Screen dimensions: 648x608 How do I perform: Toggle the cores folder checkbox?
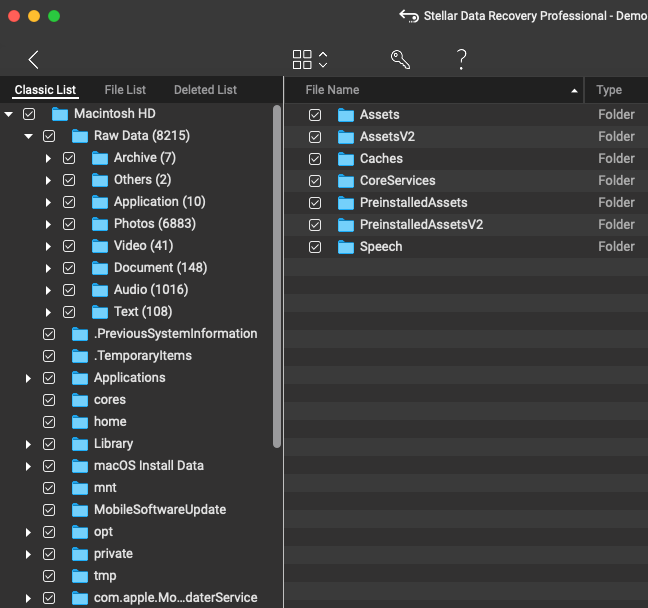(49, 400)
